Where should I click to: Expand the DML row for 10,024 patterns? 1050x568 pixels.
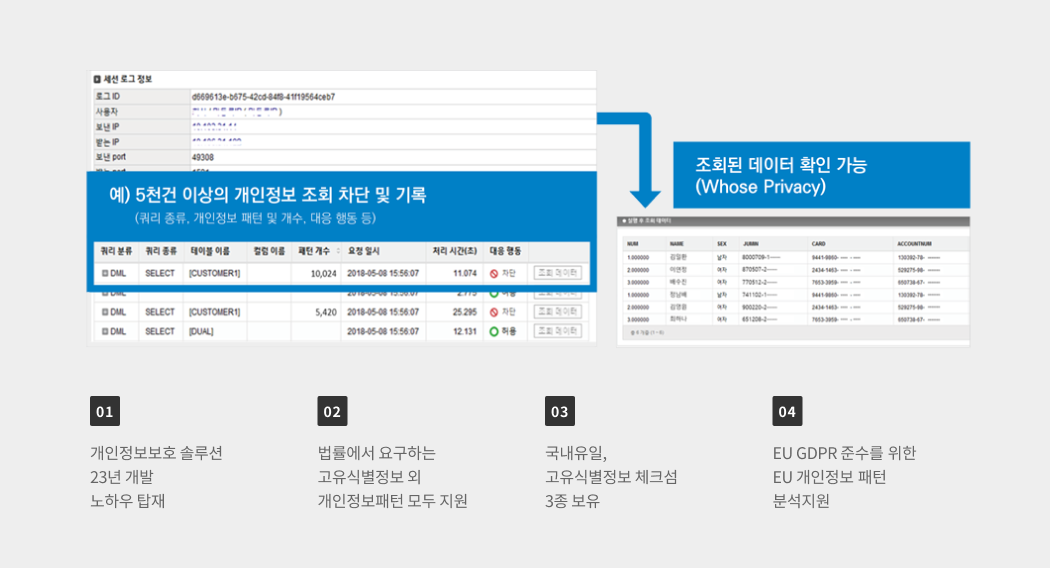coord(105,272)
